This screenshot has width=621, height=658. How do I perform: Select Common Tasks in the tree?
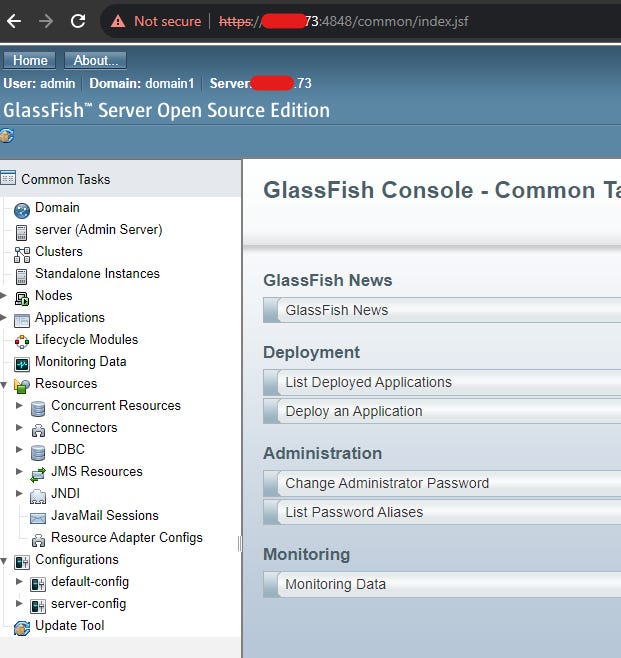(x=65, y=180)
